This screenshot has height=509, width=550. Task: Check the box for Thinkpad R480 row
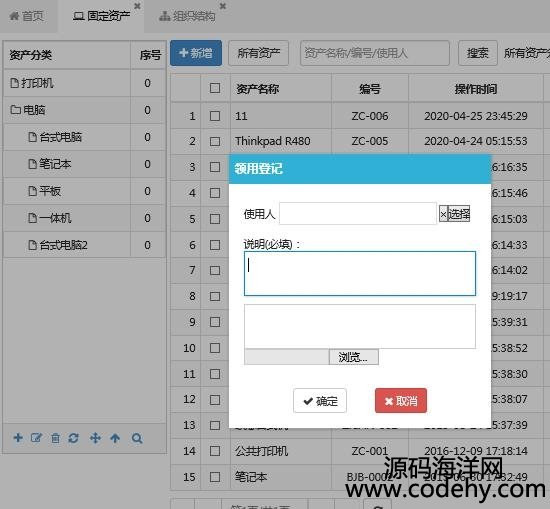[x=215, y=141]
